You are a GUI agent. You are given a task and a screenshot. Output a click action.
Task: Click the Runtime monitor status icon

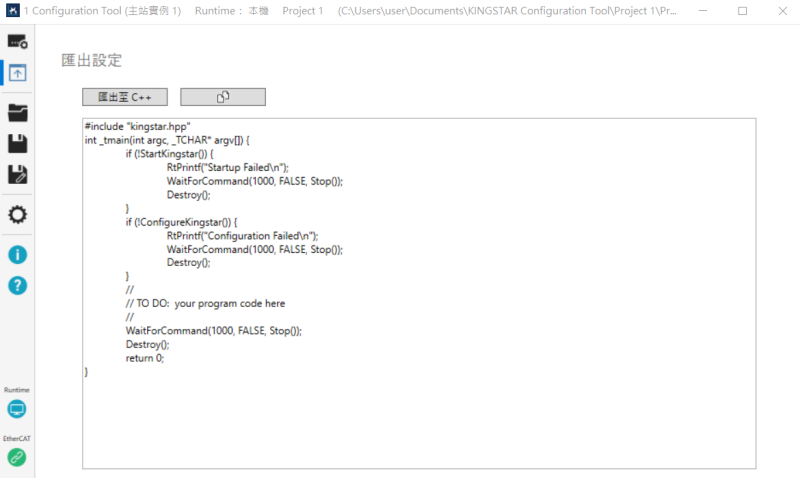click(x=17, y=409)
